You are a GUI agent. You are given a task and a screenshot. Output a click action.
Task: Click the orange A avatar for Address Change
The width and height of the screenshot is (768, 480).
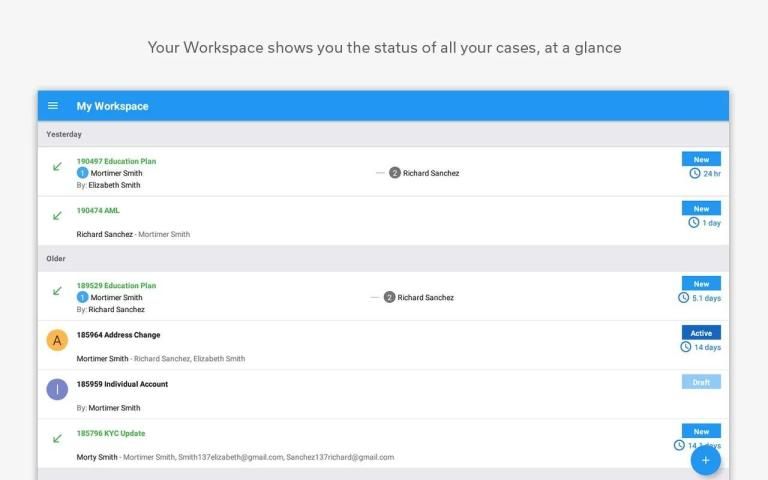(57, 340)
